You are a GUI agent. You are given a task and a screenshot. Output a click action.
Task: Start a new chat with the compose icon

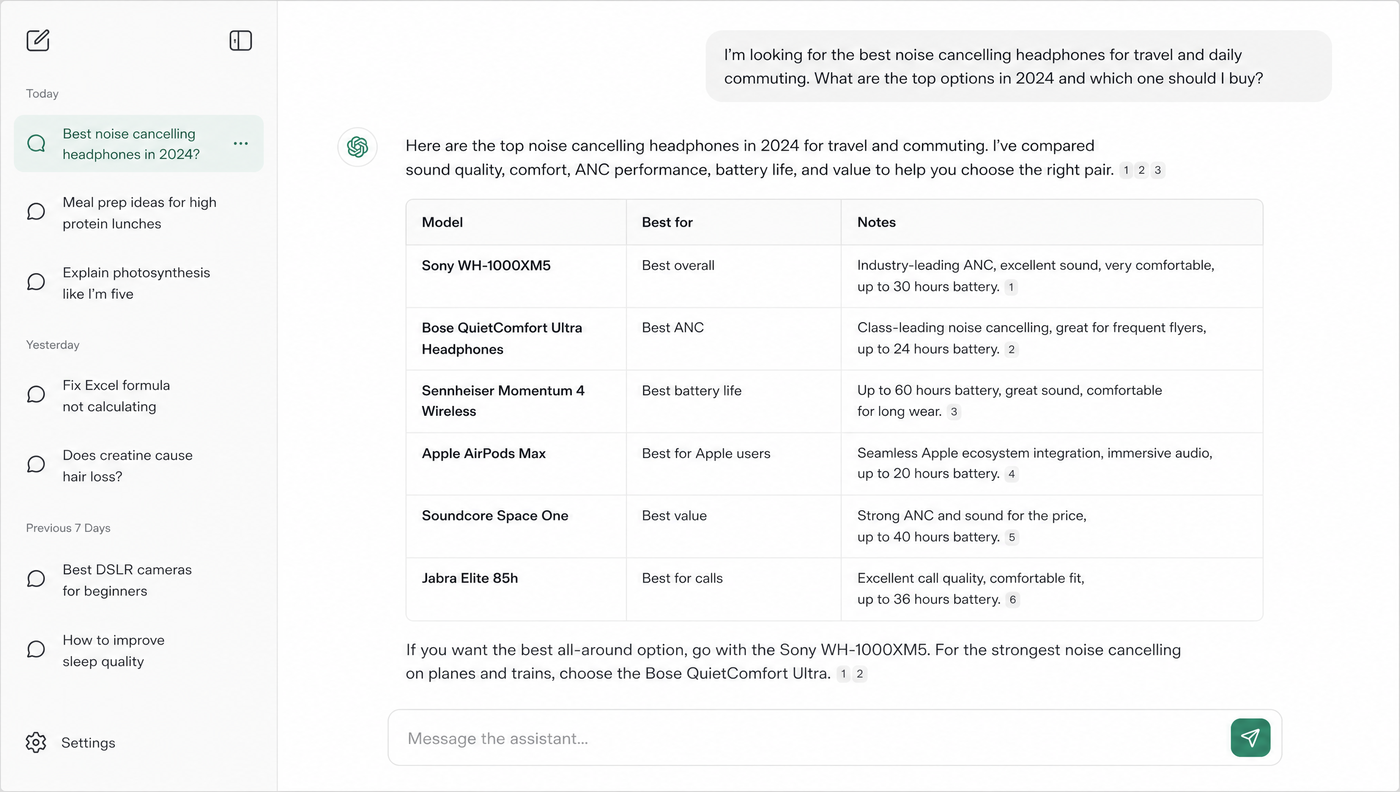(x=38, y=40)
